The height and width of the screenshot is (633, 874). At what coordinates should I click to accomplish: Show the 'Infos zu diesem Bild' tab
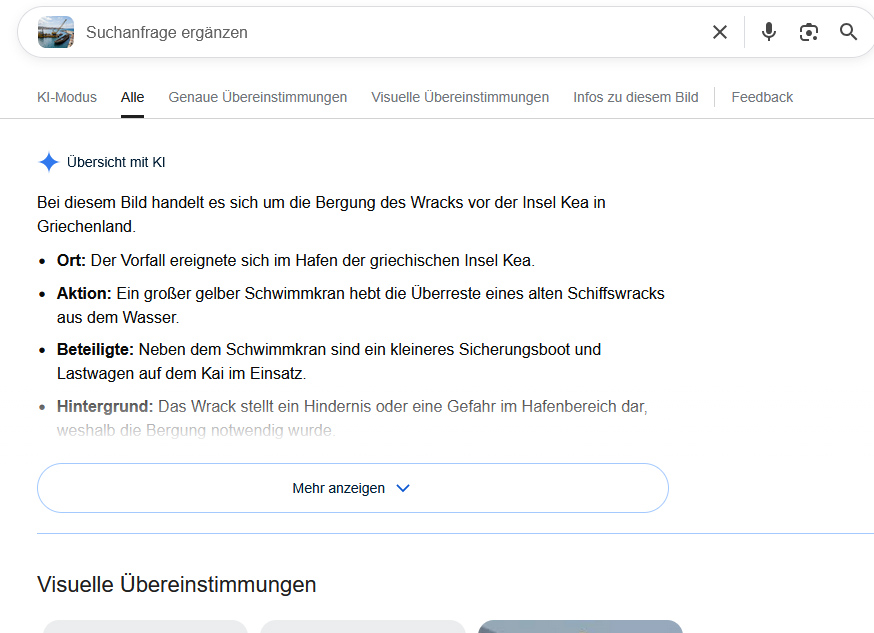635,97
